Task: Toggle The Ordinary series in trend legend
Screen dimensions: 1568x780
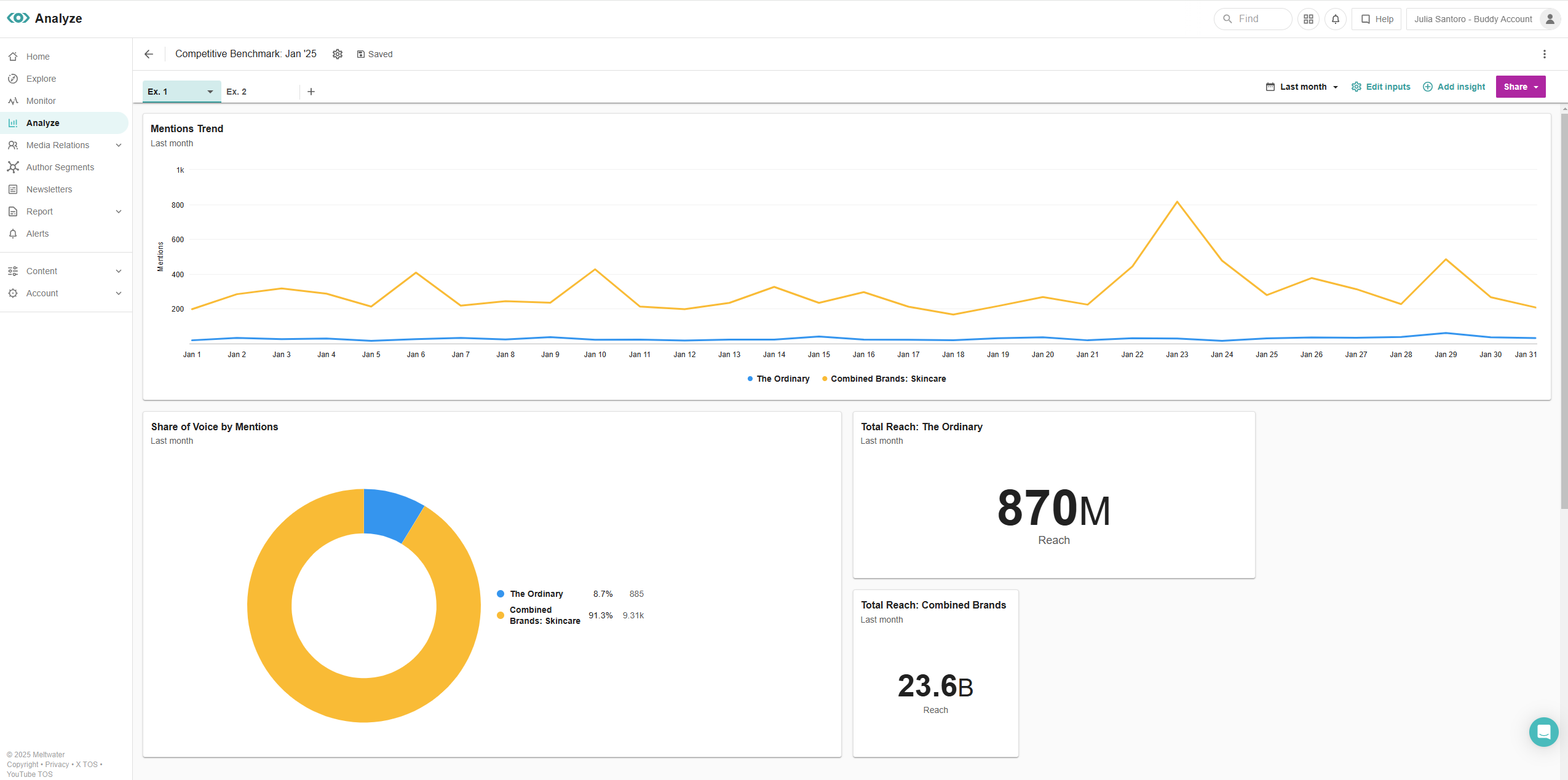Action: click(x=778, y=379)
